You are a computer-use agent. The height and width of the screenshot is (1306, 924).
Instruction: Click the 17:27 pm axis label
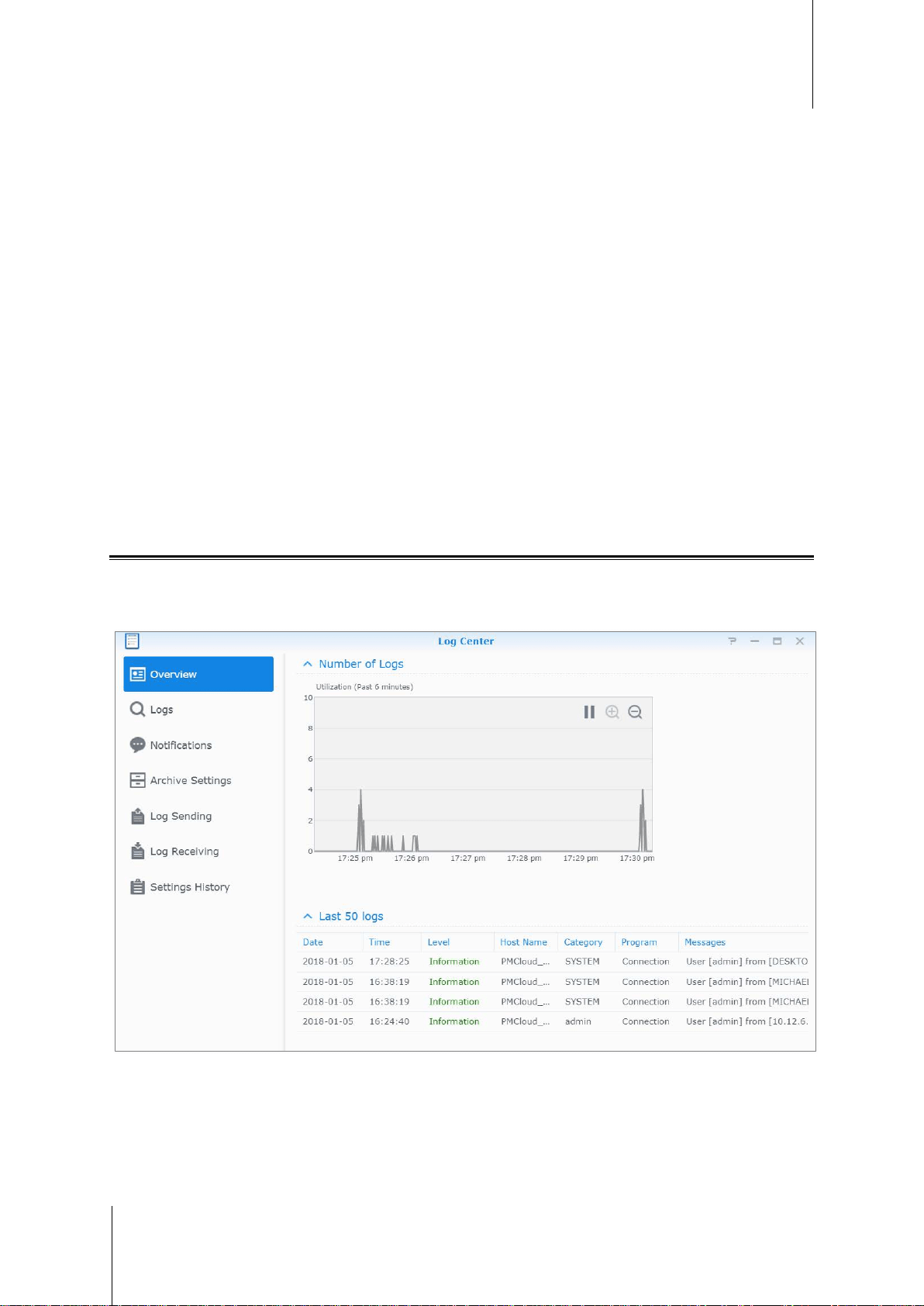coord(468,859)
